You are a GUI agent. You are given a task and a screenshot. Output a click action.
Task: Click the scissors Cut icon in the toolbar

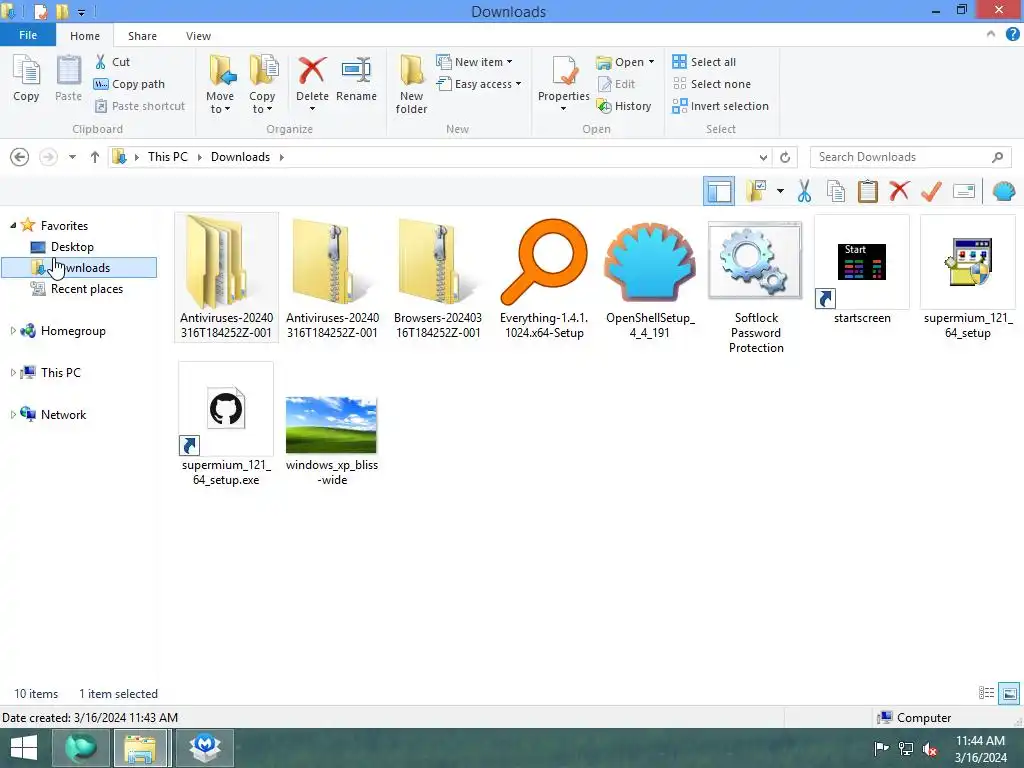805,191
